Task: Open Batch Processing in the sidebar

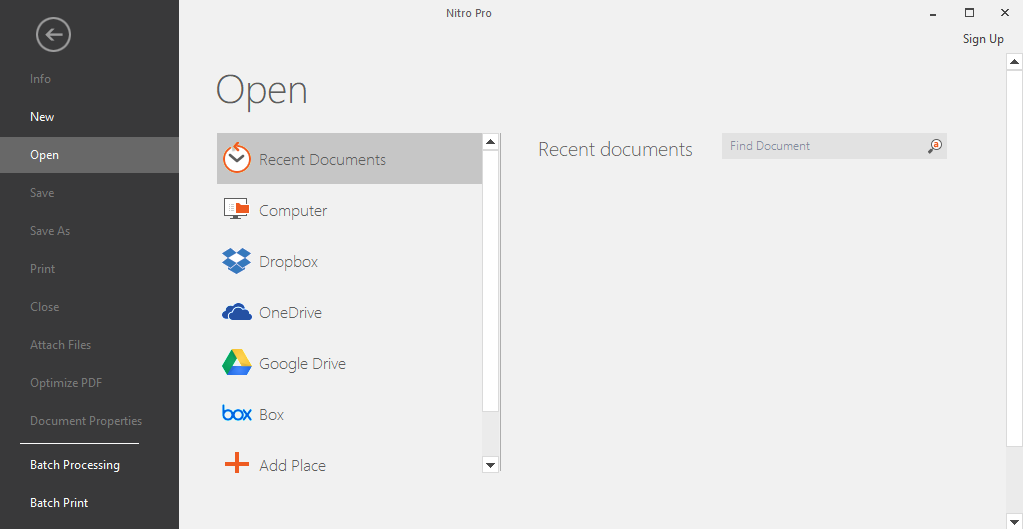Action: tap(75, 465)
